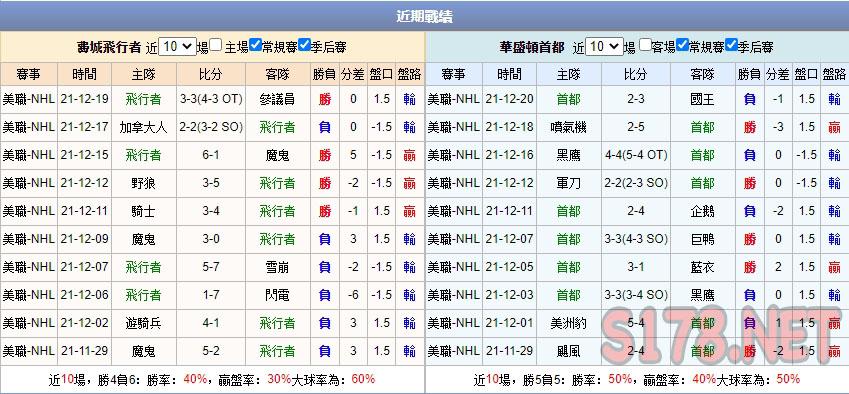849x394 pixels.
Task: Click the away team 雪崩
Action: coord(277,267)
